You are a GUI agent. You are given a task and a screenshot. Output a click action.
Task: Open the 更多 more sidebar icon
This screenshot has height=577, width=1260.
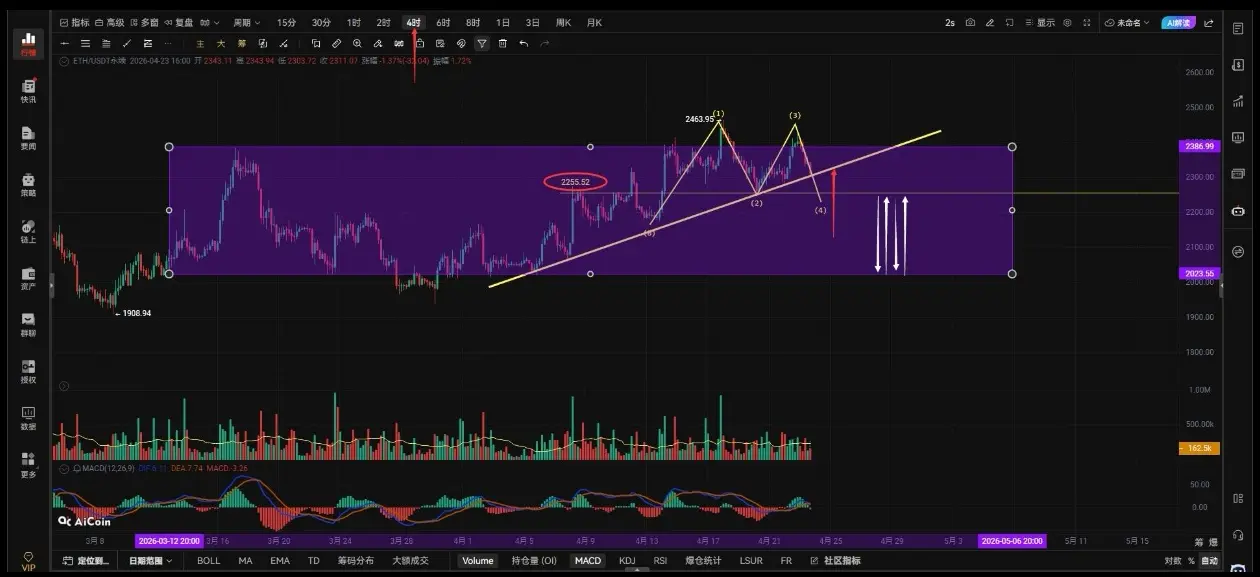pyautogui.click(x=28, y=465)
